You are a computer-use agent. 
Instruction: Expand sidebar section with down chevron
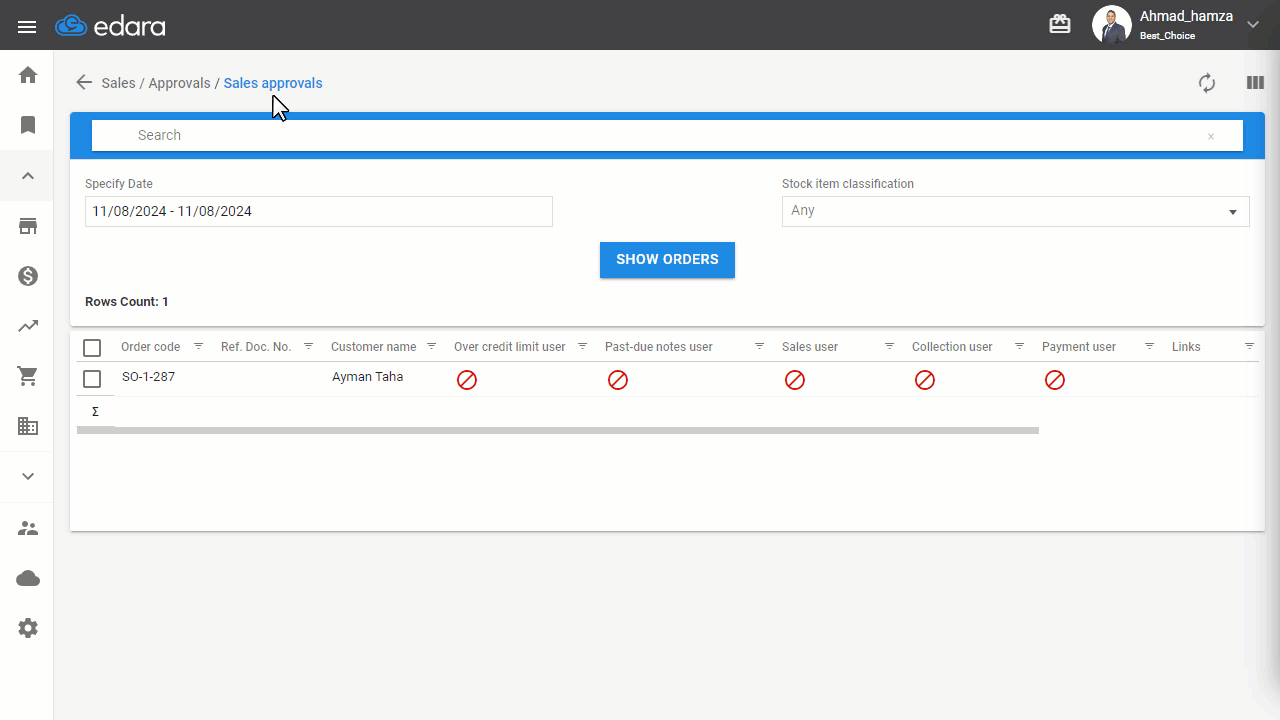[28, 477]
